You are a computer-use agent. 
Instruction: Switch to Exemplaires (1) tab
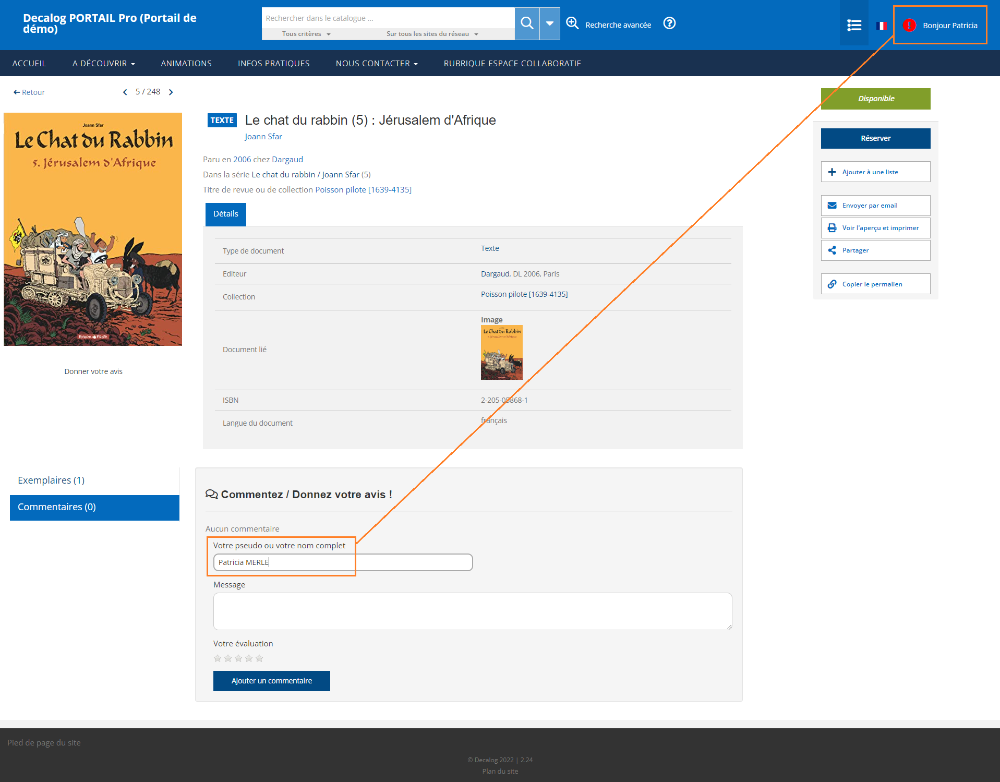pyautogui.click(x=52, y=480)
